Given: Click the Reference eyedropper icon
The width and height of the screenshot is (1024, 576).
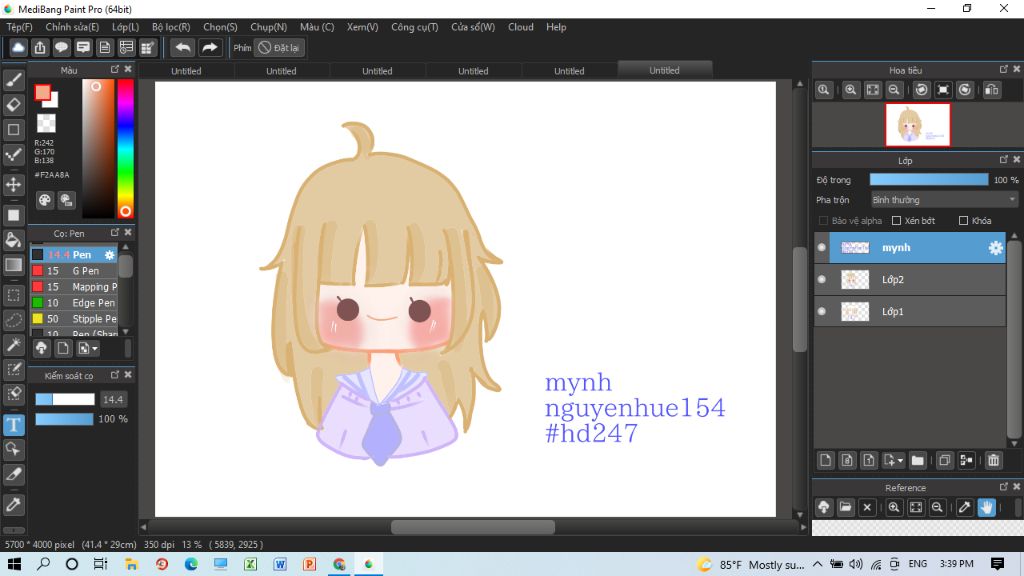Looking at the screenshot, I should pyautogui.click(x=964, y=507).
